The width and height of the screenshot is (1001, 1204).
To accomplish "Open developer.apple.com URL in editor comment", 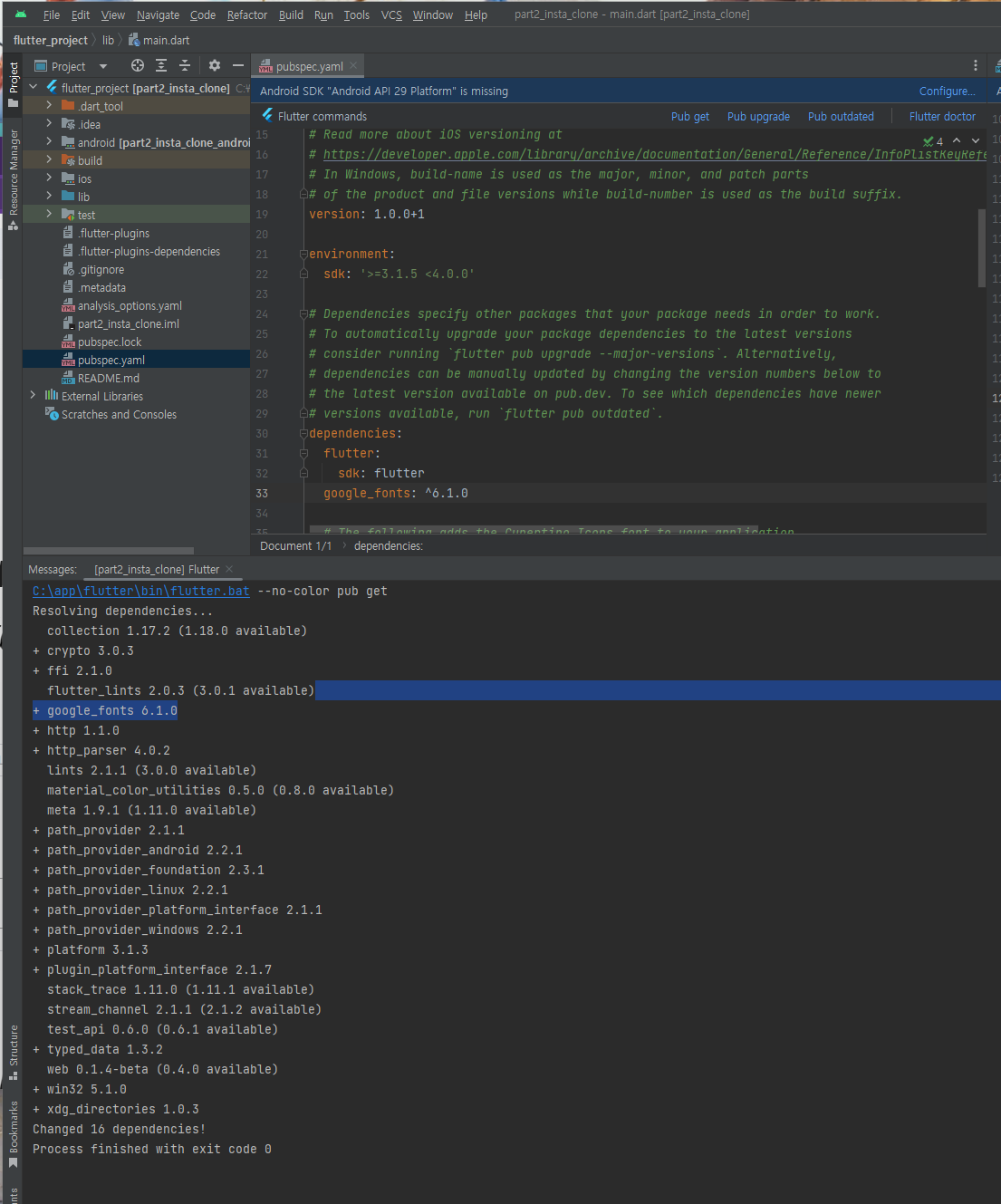I will coord(655,154).
